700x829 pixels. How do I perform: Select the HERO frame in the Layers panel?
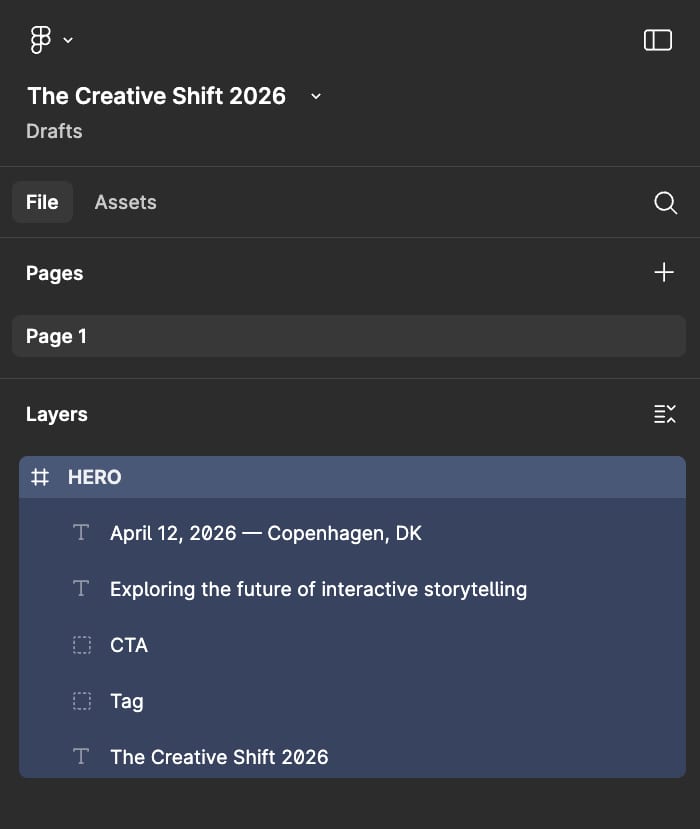click(x=95, y=477)
